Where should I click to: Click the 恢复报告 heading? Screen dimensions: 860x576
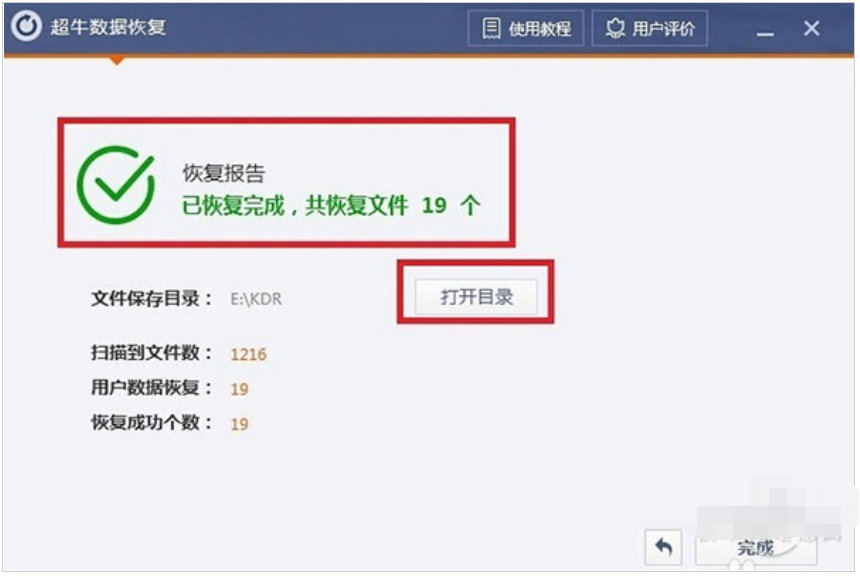224,173
